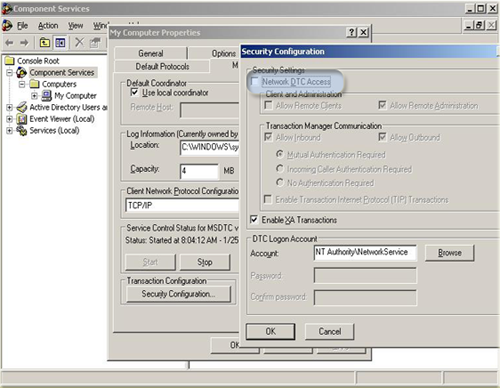The image size is (500, 388).
Task: Toggle Enable Transaction Internet Protocol (TIP) checkbox
Action: 268,199
